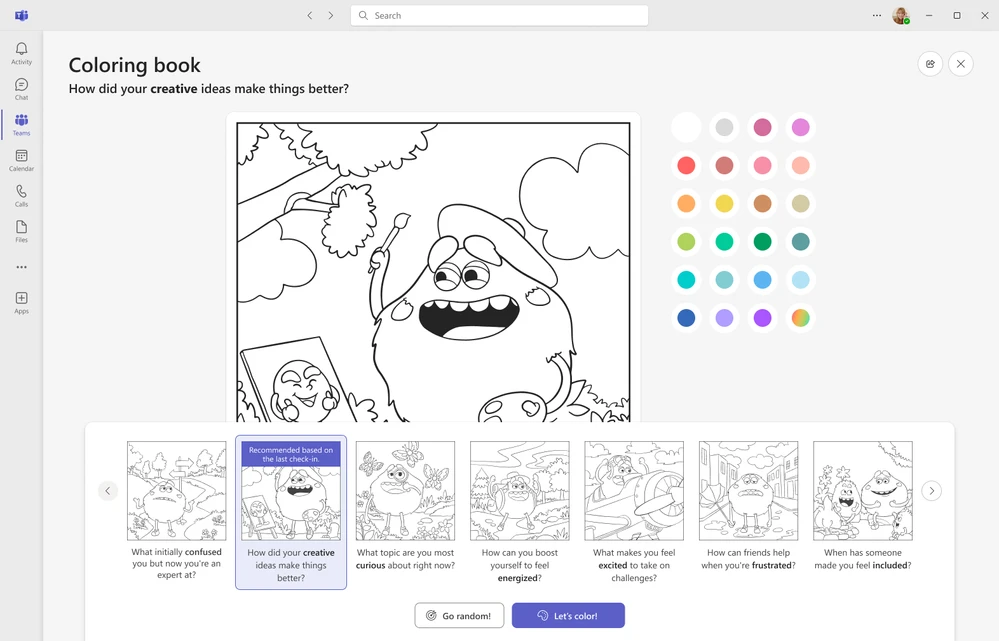Screen dimensions: 999x641
Task: Open the top-bar settings menu (three dots)
Action: pos(876,15)
